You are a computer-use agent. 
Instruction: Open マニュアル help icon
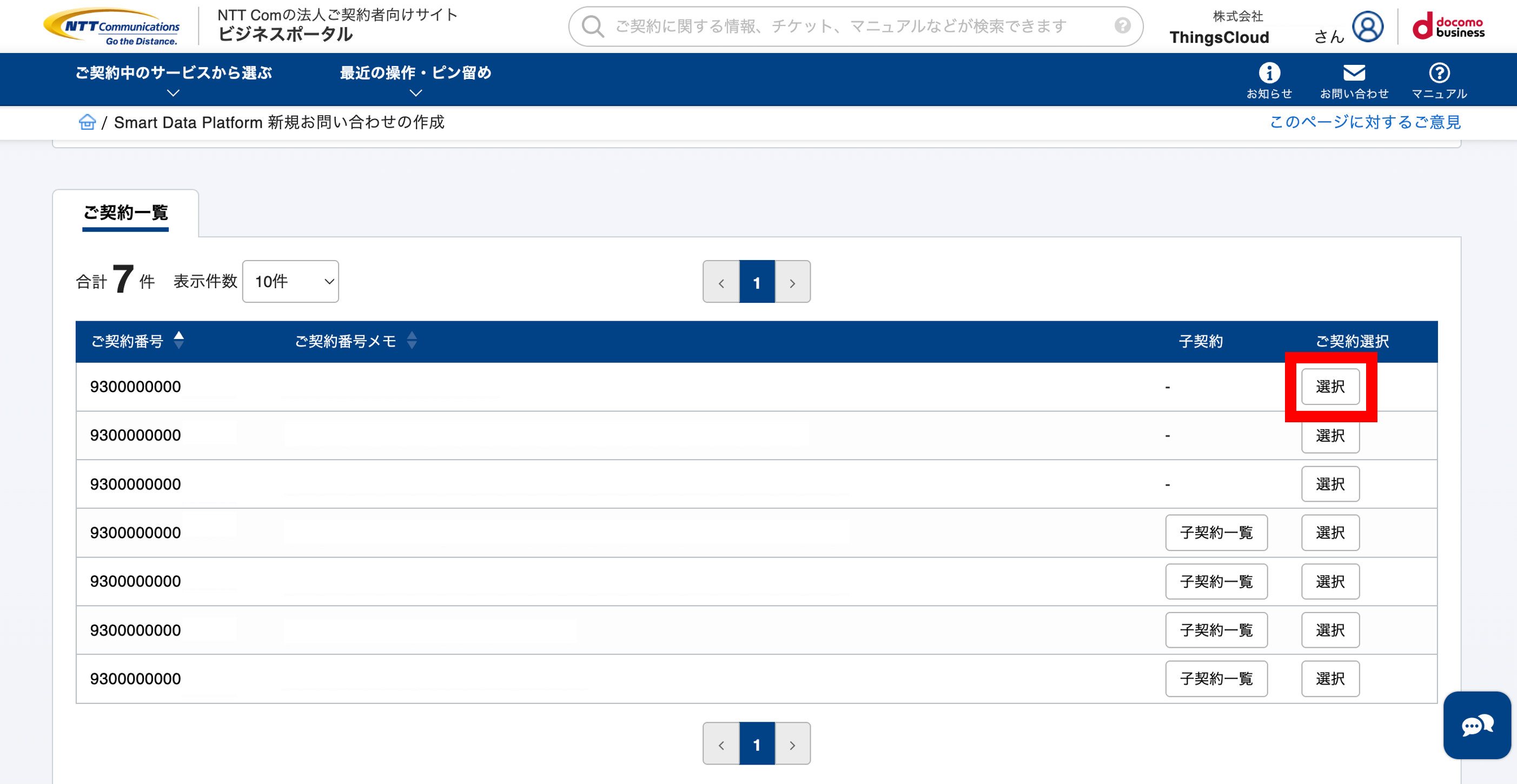coord(1439,81)
